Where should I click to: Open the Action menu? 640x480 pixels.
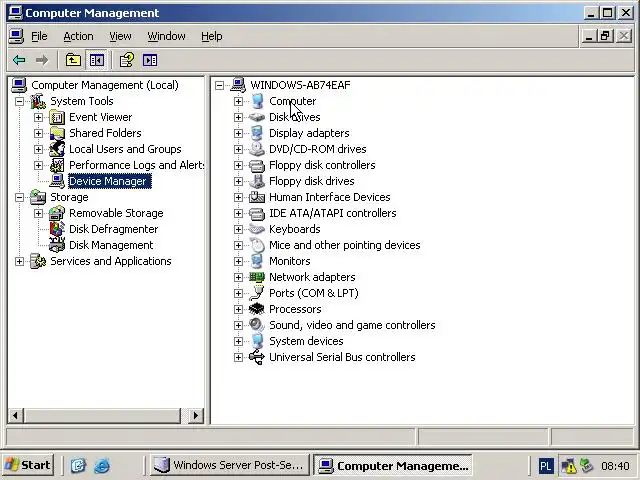click(x=78, y=36)
